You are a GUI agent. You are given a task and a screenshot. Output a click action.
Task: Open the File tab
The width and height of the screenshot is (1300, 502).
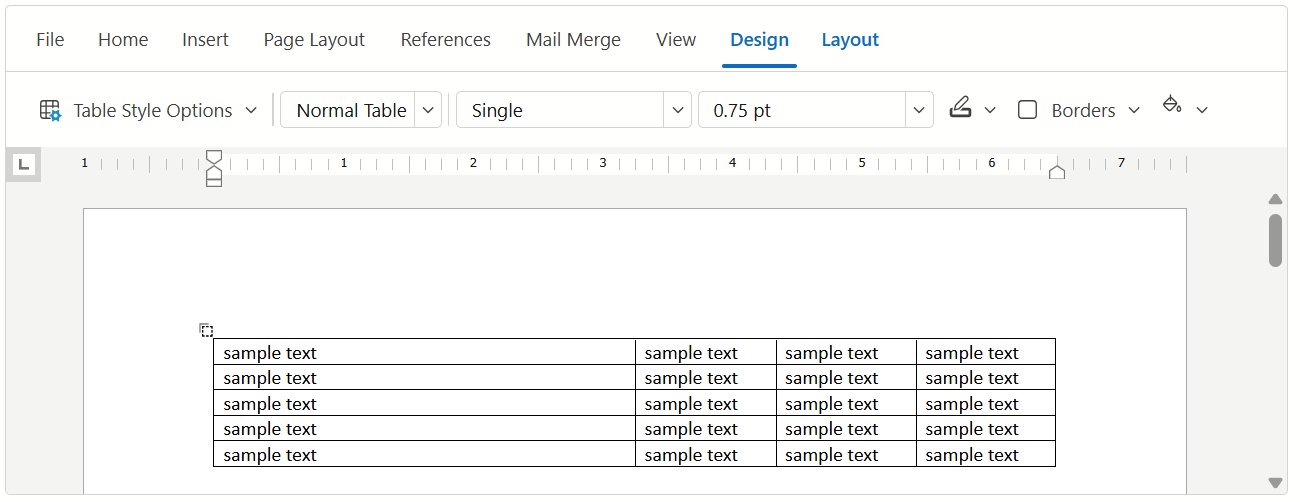click(50, 40)
